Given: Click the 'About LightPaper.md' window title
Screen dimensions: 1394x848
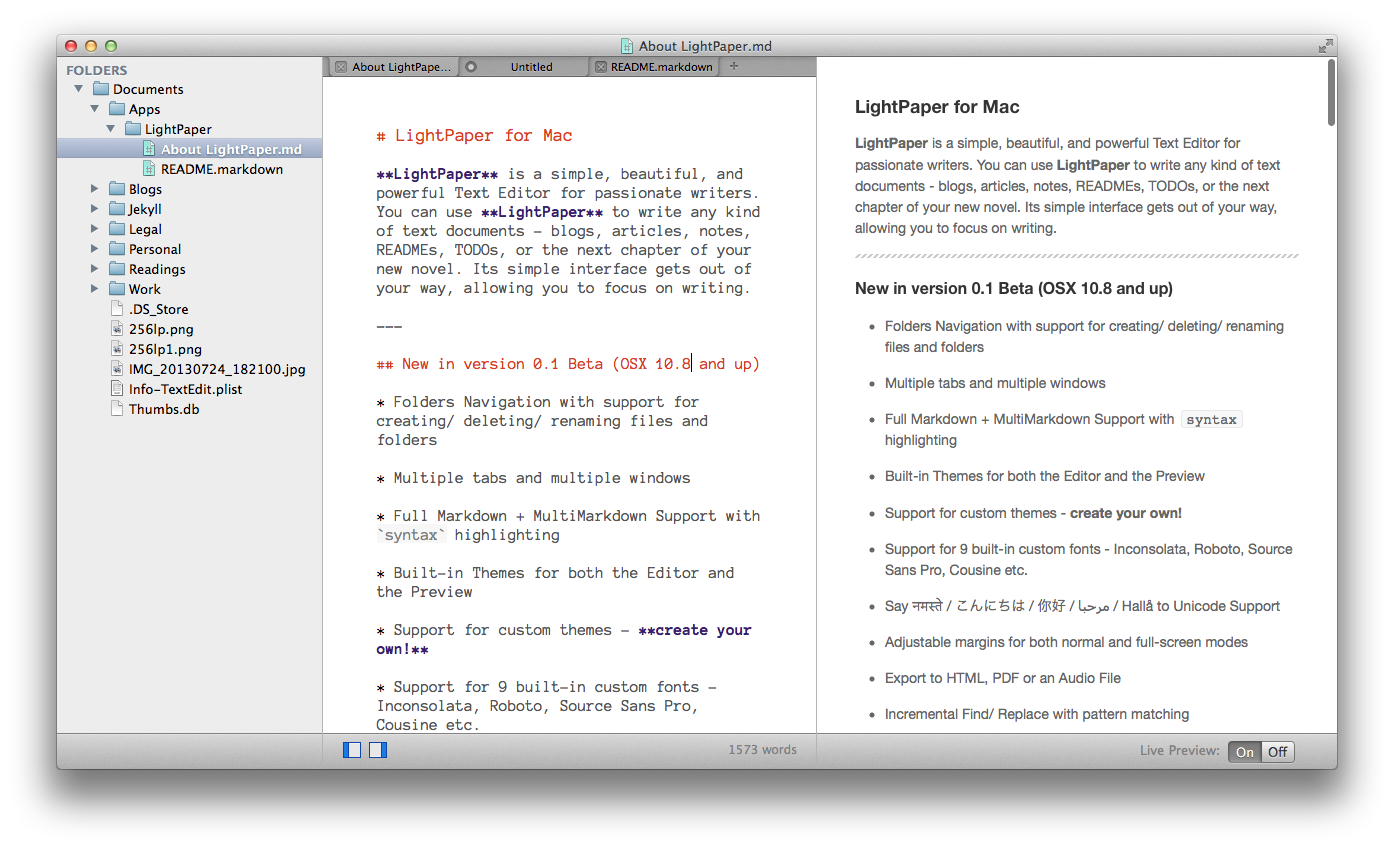Looking at the screenshot, I should click(705, 46).
